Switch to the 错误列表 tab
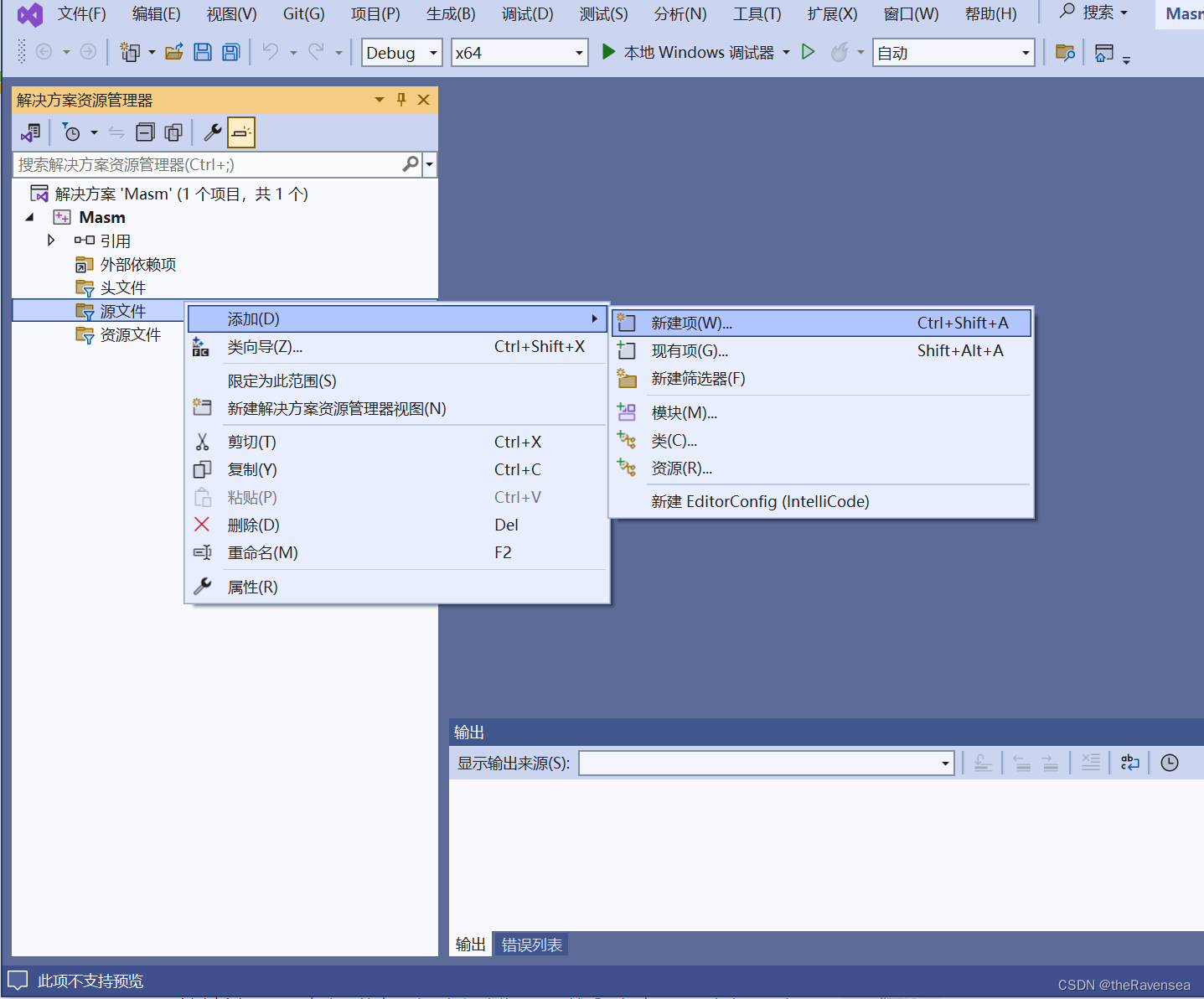 [x=530, y=944]
